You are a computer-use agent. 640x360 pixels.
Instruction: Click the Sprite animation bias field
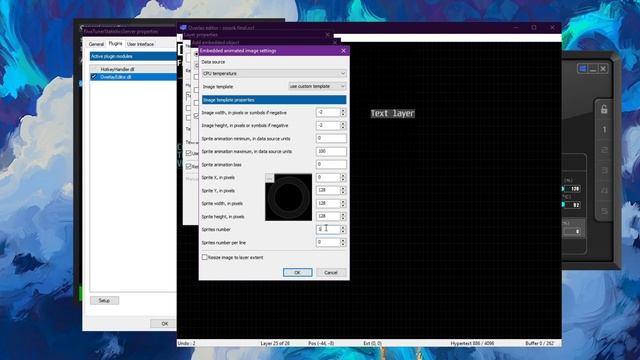pyautogui.click(x=331, y=164)
